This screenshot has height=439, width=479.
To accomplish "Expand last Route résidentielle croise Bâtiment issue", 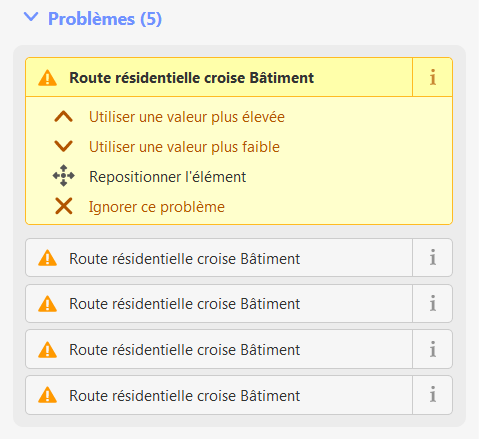I will 219,395.
